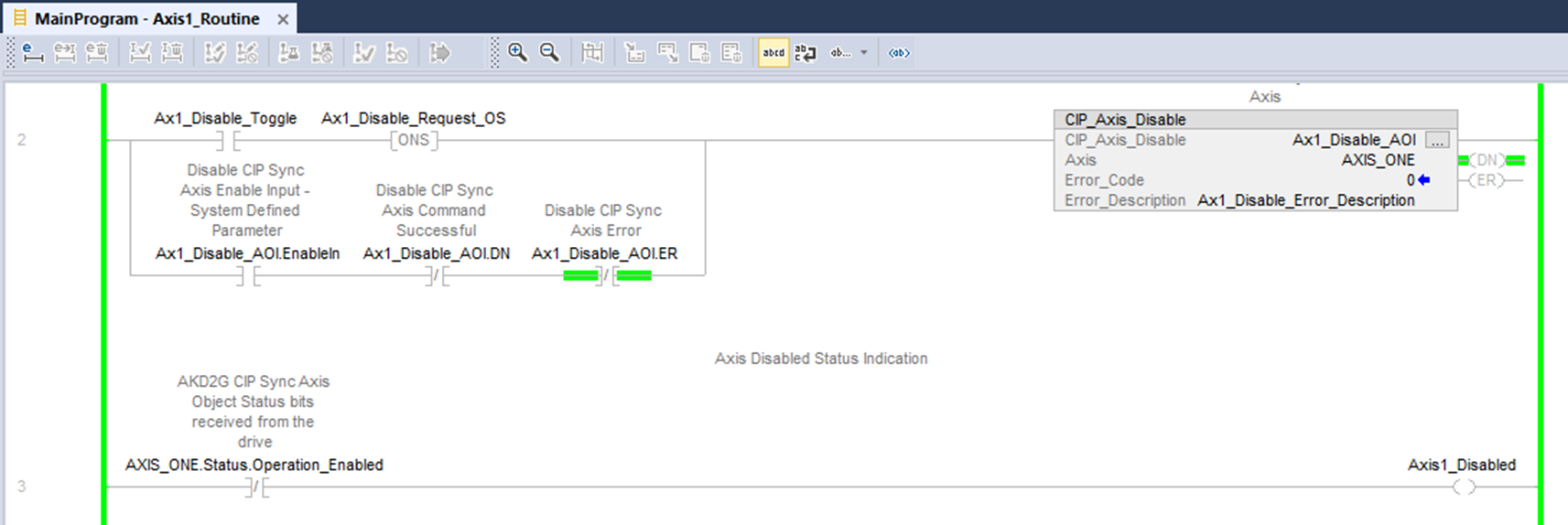The width and height of the screenshot is (1568, 525).
Task: Click the window-with-trash icon in the toolbar
Action: pos(699,53)
